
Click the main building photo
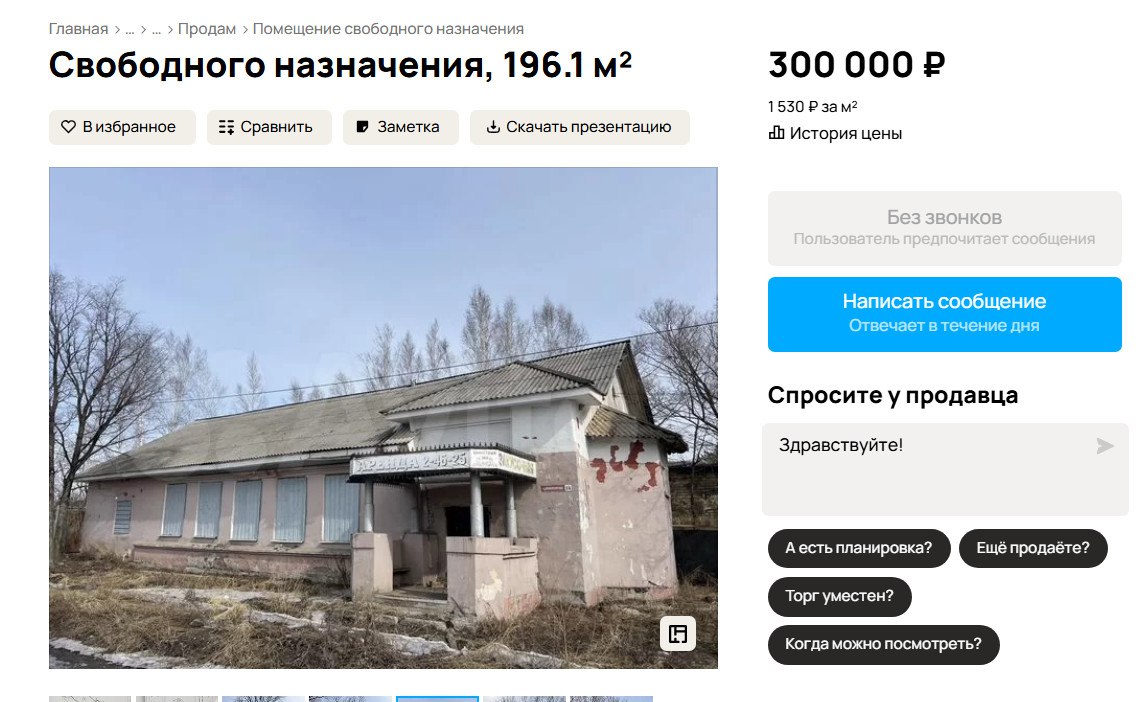[x=383, y=418]
